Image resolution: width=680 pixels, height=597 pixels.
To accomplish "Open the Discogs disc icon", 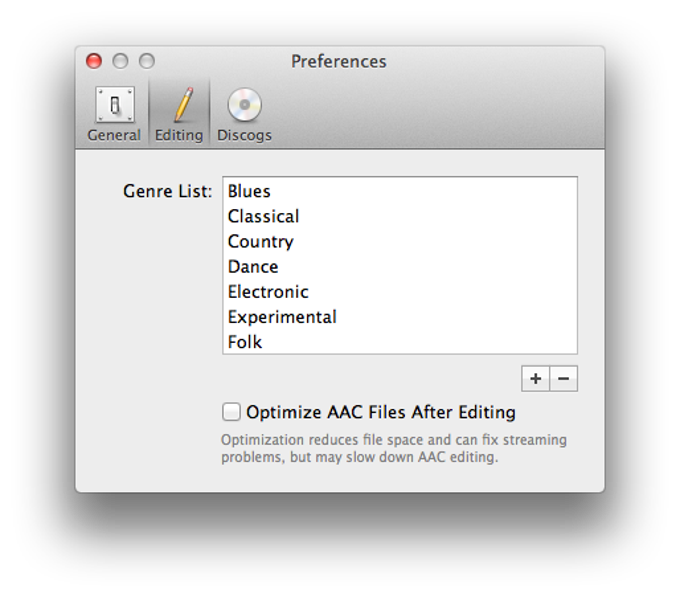I will point(245,104).
